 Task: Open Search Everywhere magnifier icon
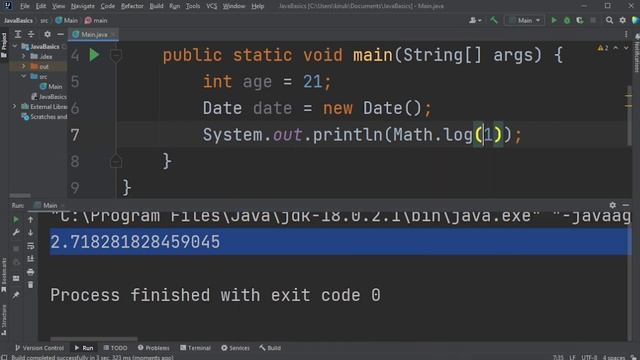coord(609,20)
